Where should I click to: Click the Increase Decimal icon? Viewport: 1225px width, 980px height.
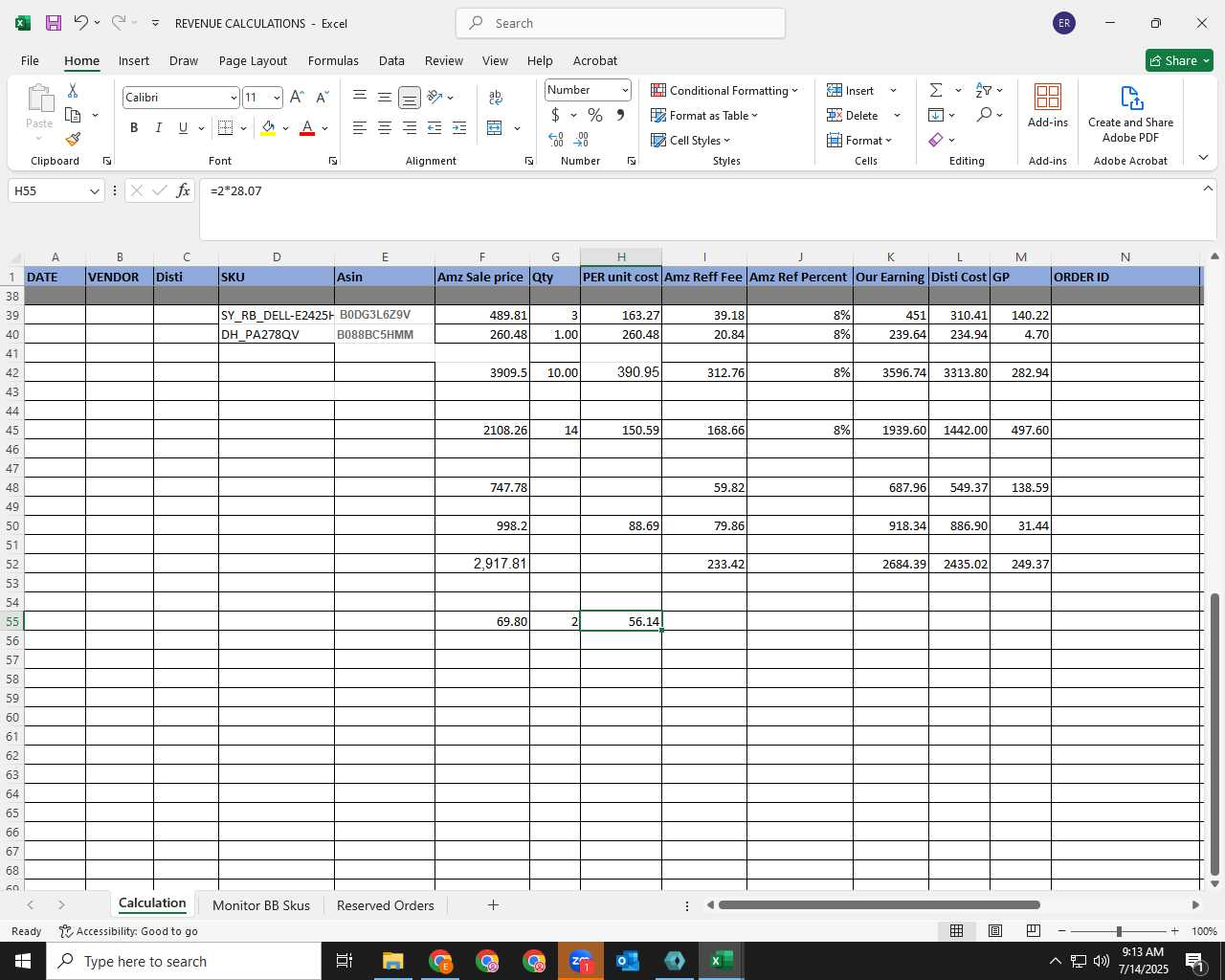coord(556,140)
